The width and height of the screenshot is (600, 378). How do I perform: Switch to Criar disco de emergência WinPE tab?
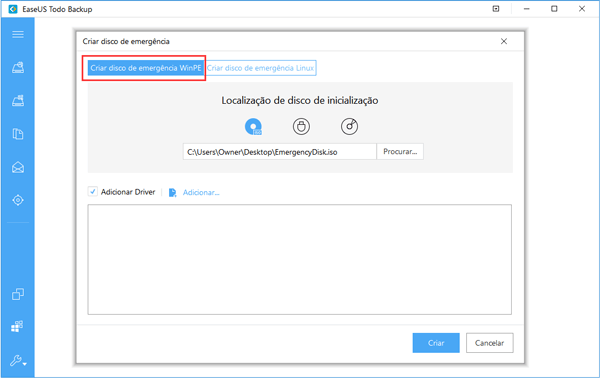pos(146,68)
